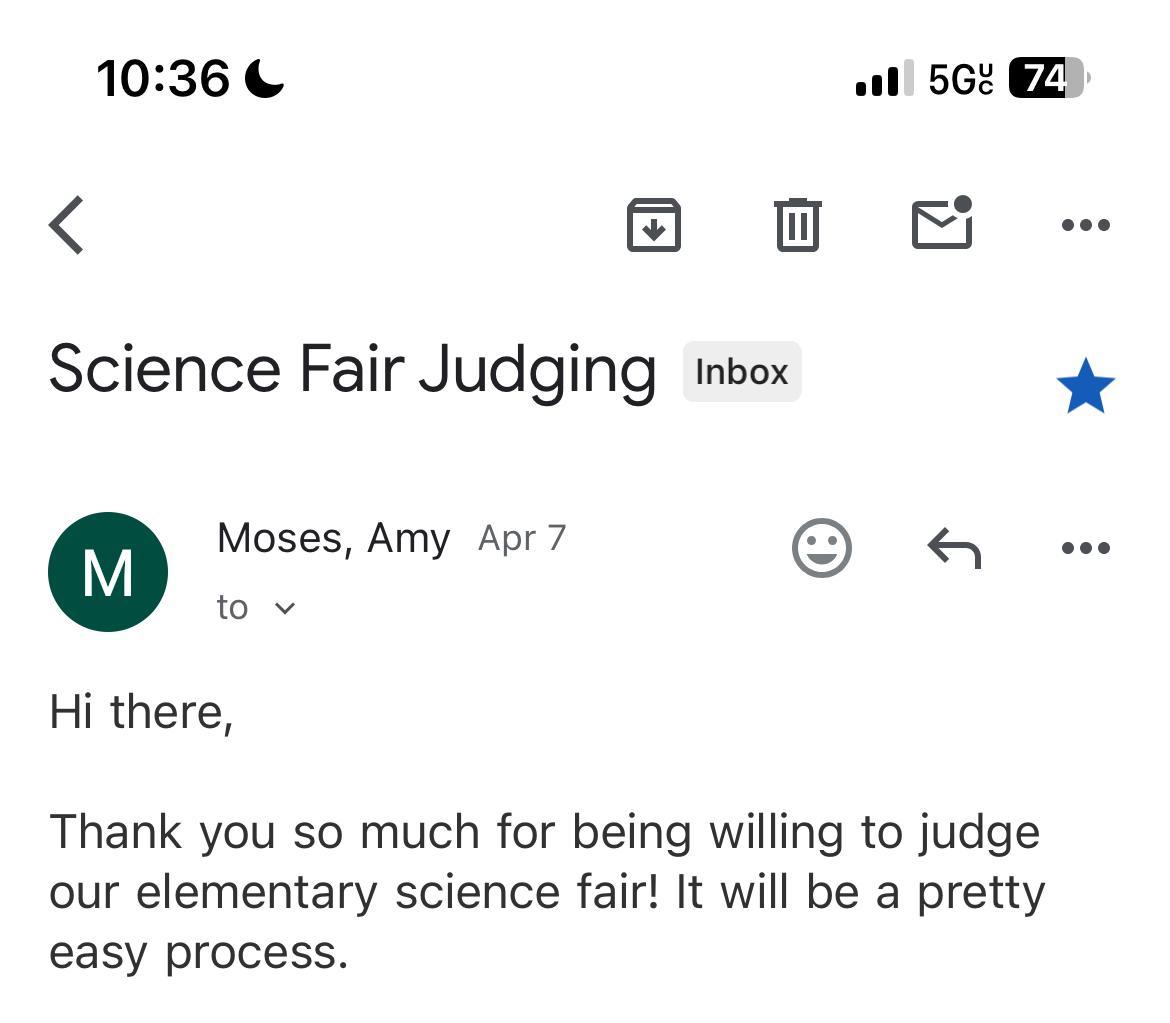The image size is (1170, 1023).
Task: Expand recipient details chevron
Action: coord(285,608)
